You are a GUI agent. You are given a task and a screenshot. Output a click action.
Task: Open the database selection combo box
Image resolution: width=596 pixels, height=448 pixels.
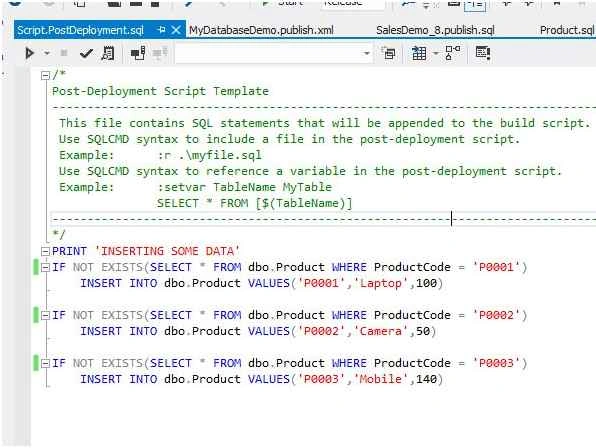pyautogui.click(x=274, y=53)
